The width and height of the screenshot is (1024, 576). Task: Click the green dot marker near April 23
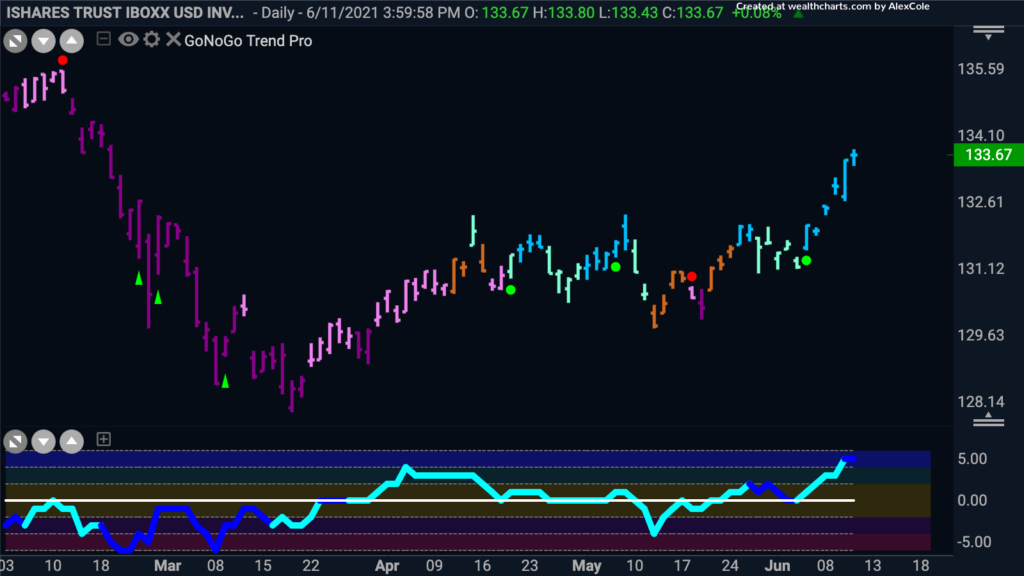click(511, 290)
